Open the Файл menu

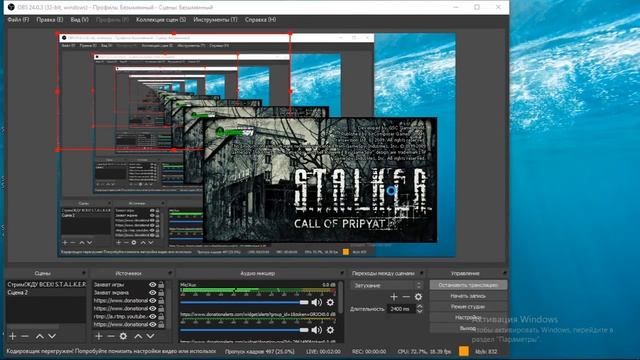[x=18, y=20]
